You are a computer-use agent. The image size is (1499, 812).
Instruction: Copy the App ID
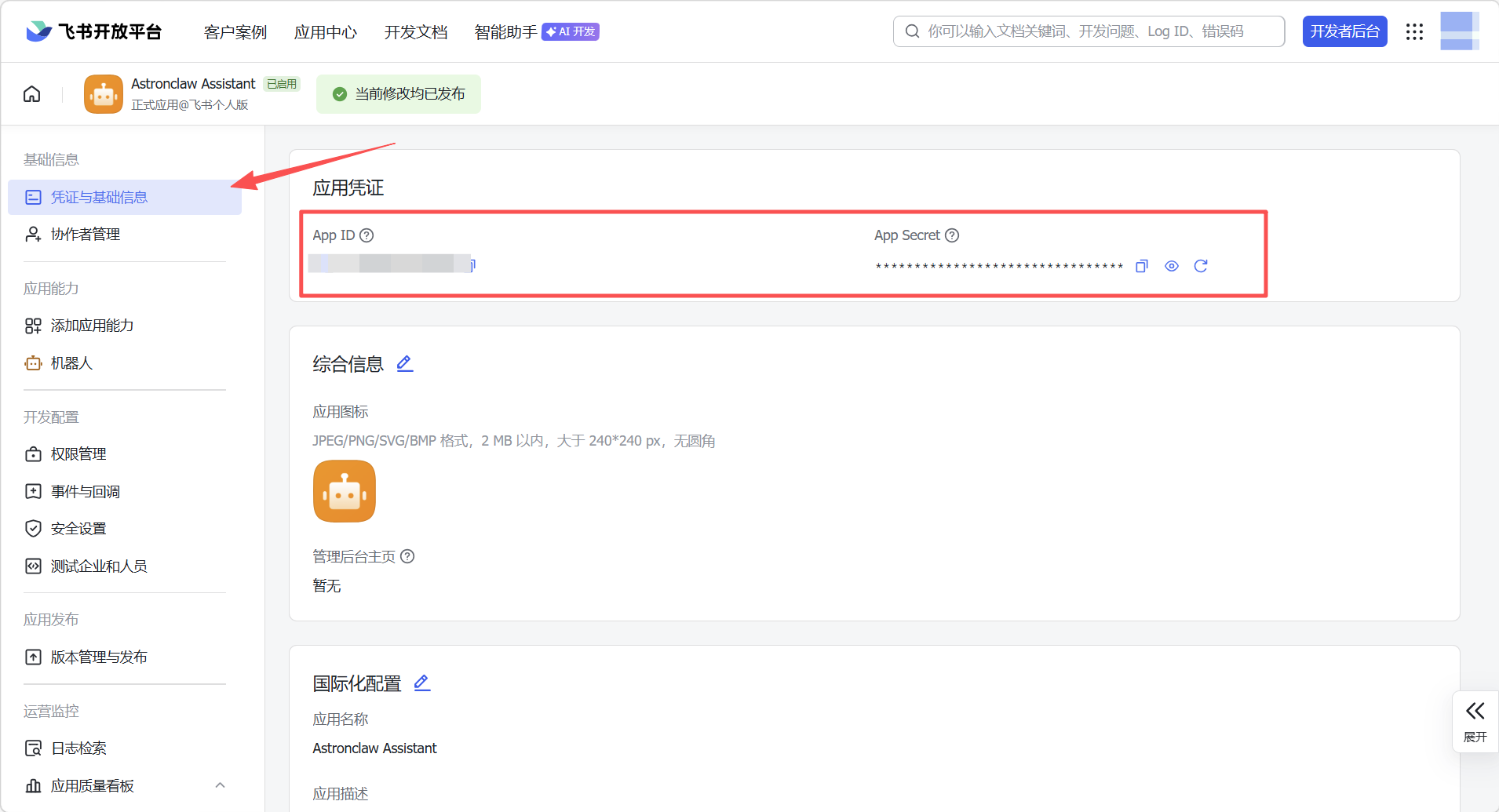point(472,264)
